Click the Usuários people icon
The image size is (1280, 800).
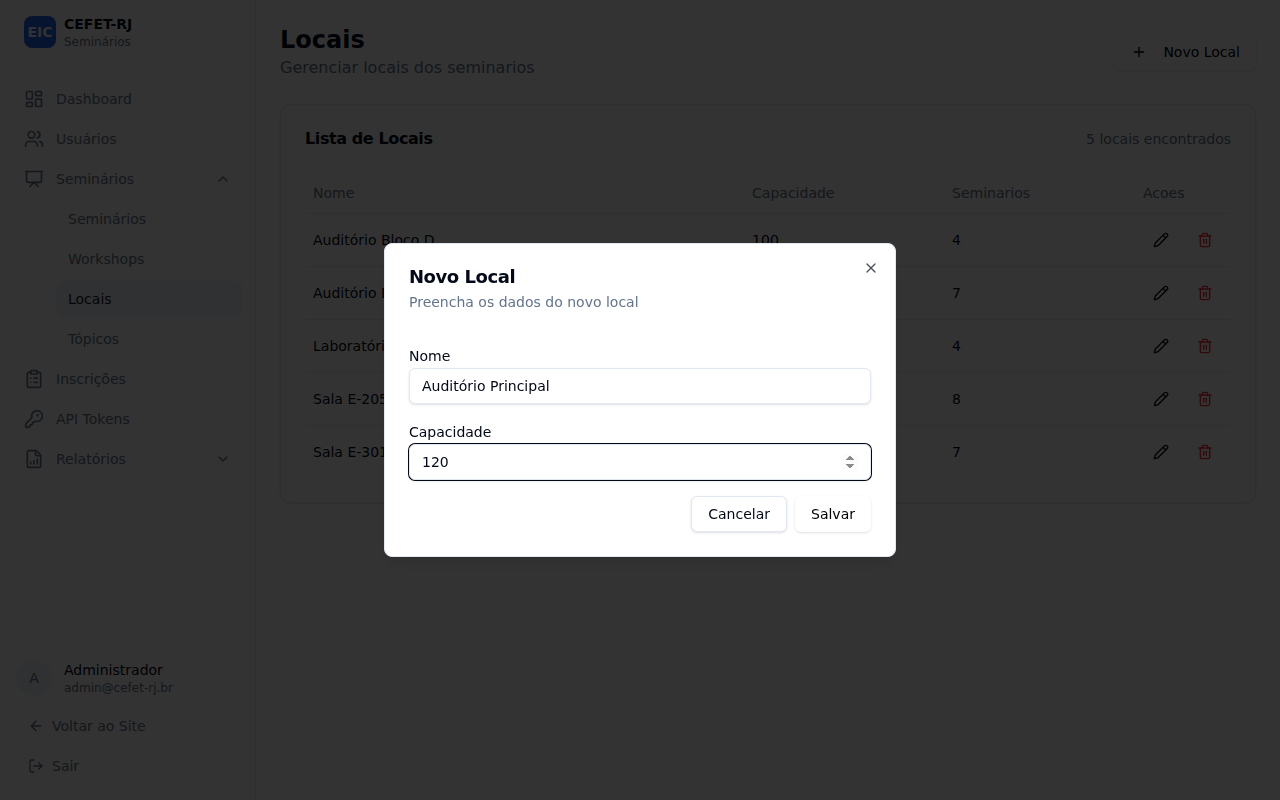coord(34,139)
